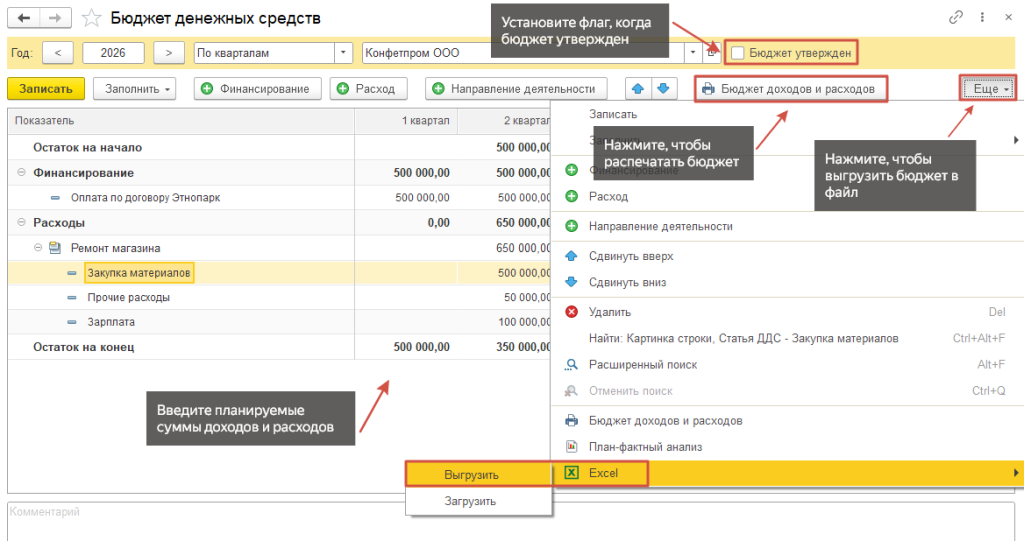Click the back arrow navigation icon

click(24, 18)
